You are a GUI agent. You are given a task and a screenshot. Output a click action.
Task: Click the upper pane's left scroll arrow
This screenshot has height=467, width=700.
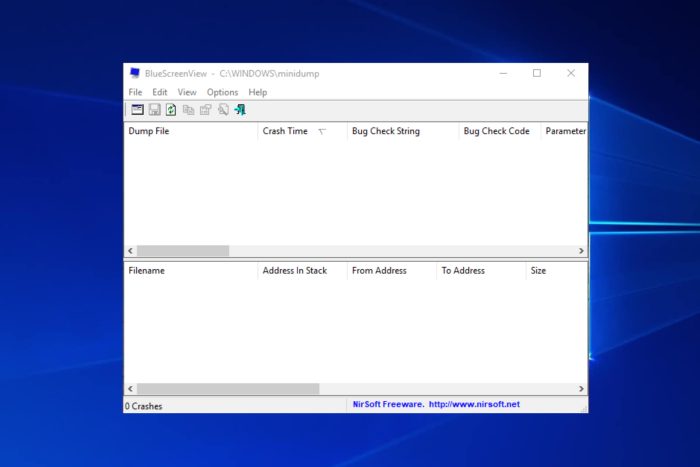pos(130,251)
